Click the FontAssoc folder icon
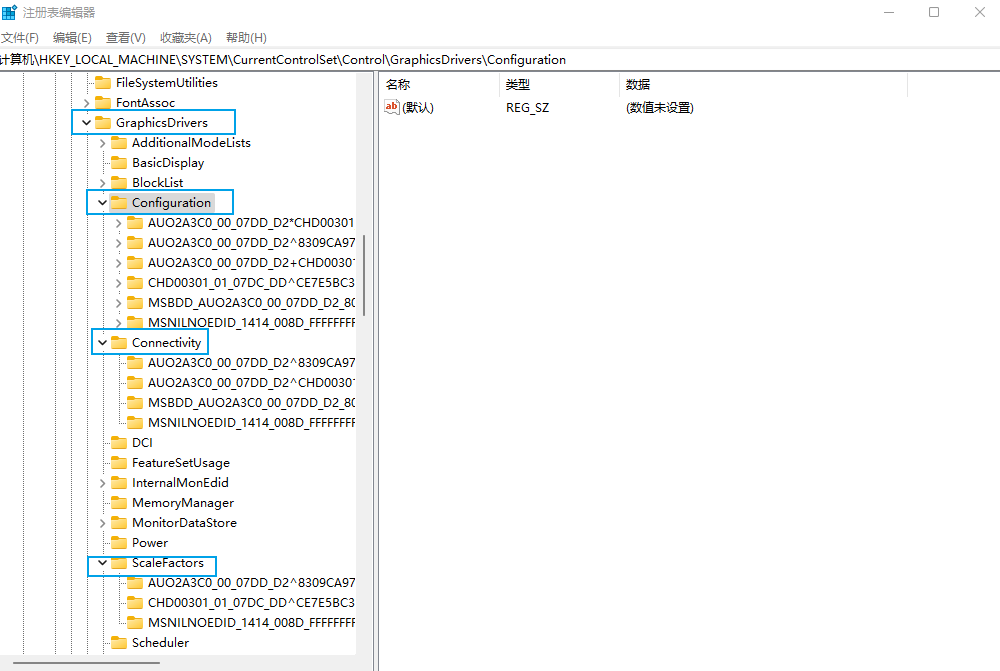 coord(103,103)
